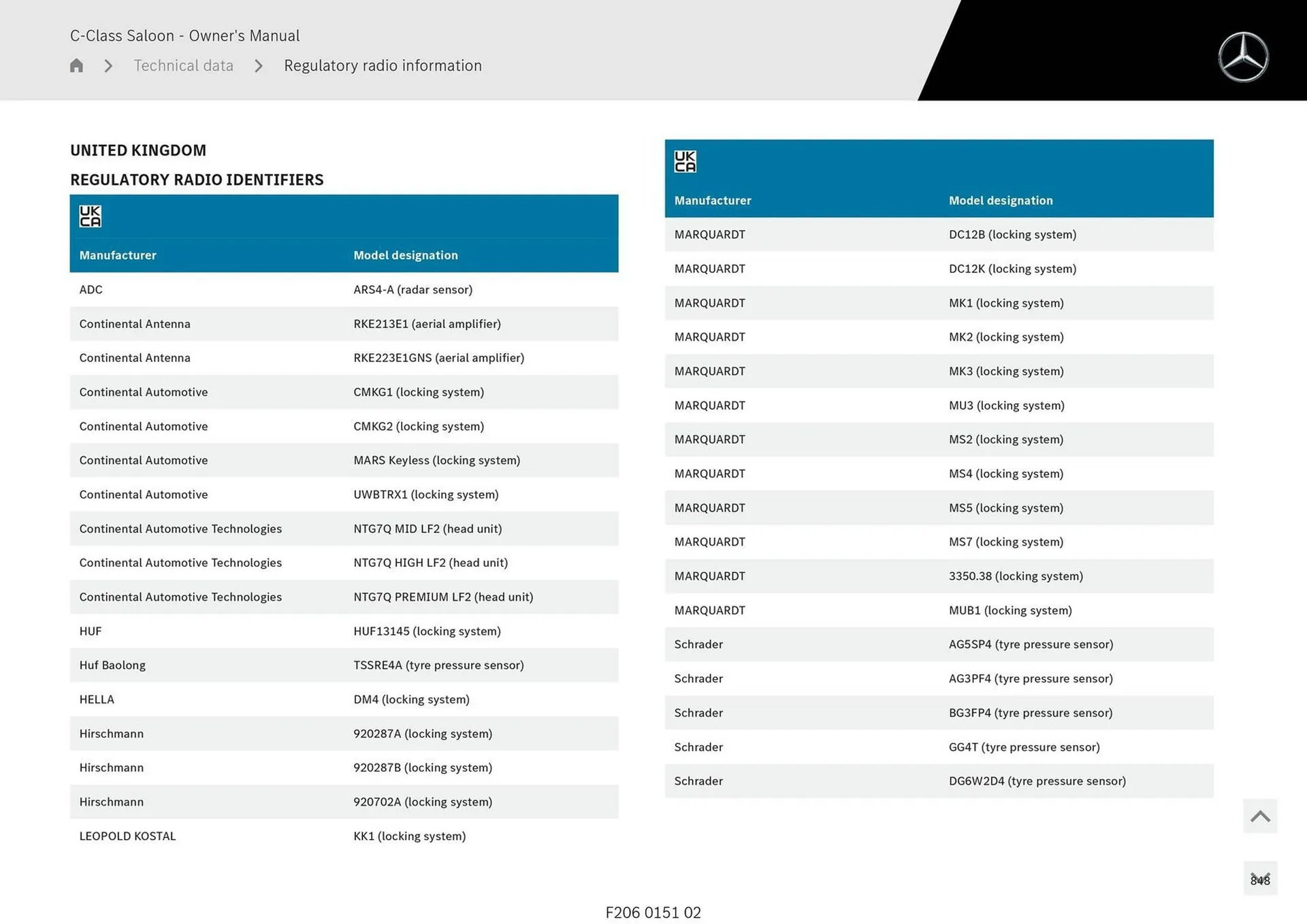Screen dimensions: 1307x924
Task: Open Technical data breadcrumb link
Action: point(183,66)
